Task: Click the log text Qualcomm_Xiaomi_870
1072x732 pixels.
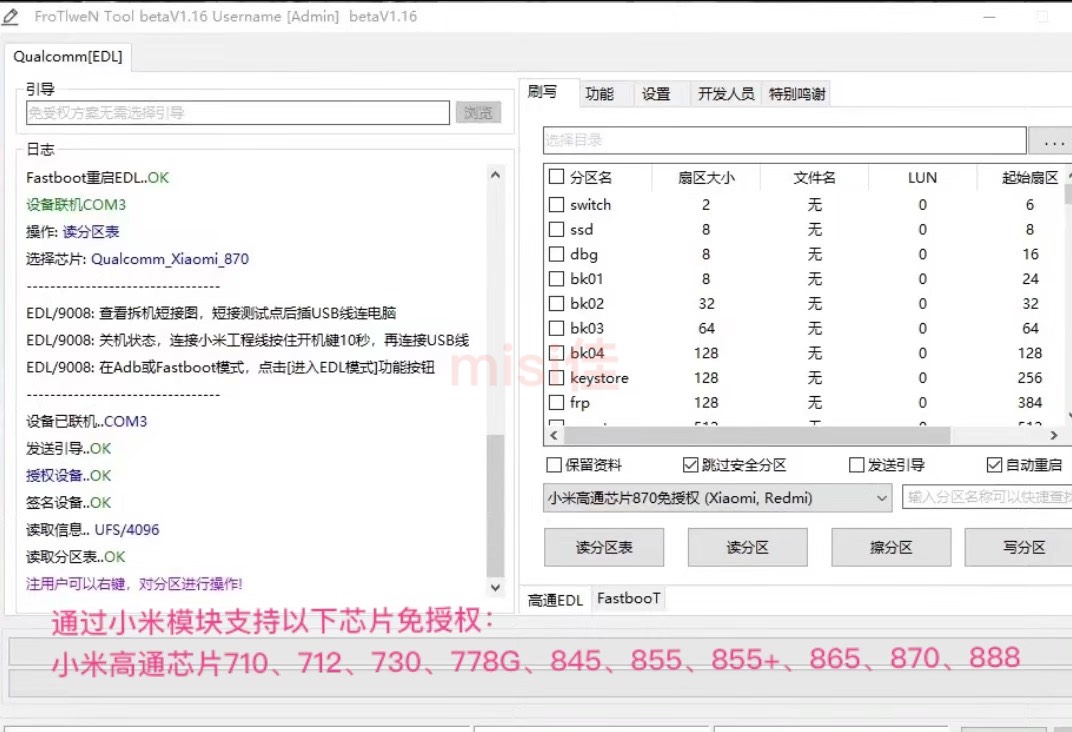Action: [170, 259]
